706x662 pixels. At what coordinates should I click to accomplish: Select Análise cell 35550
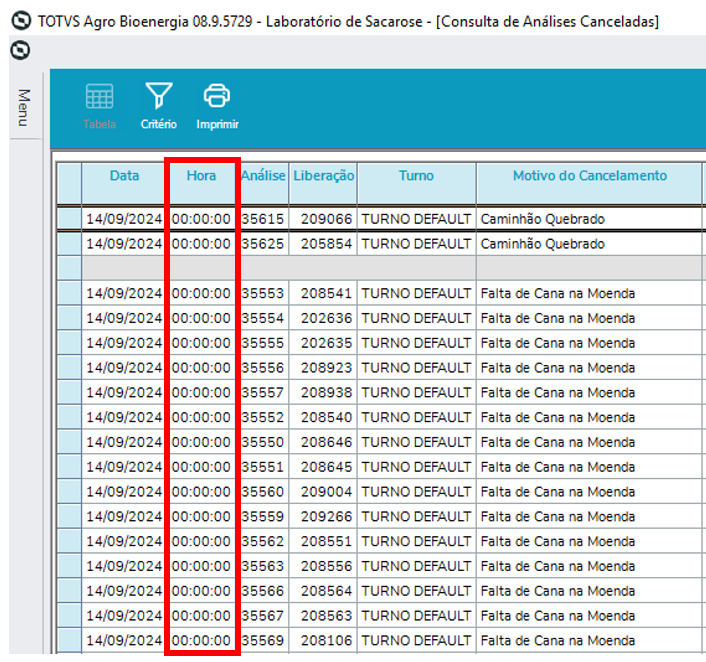pyautogui.click(x=263, y=442)
